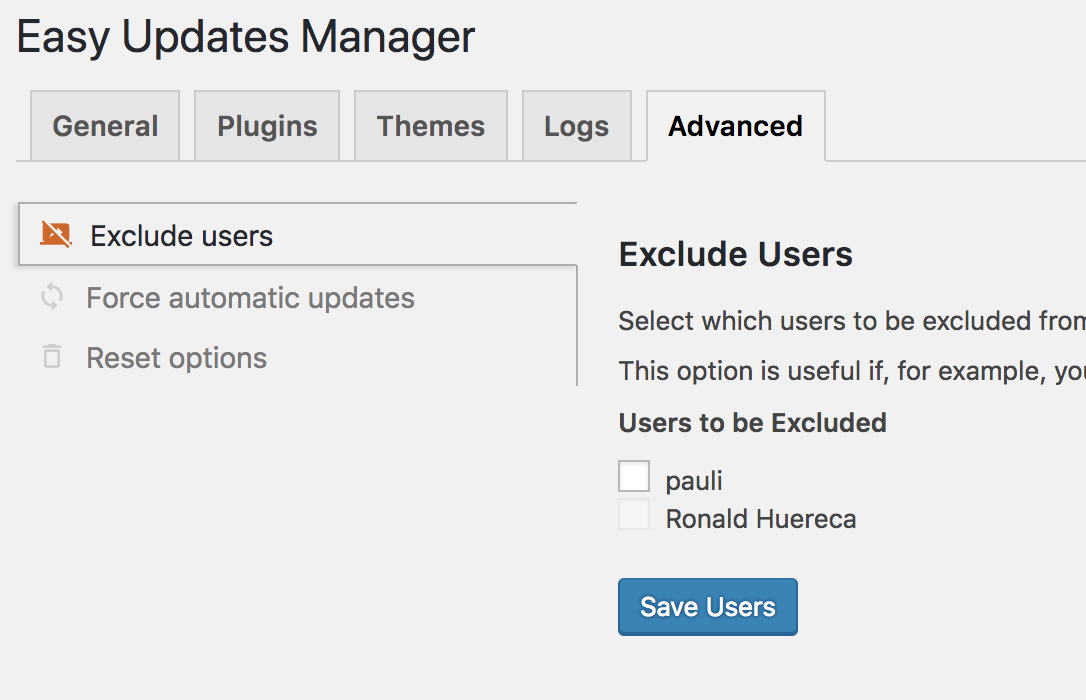Open Exclude users section in sidebar
This screenshot has width=1086, height=700.
point(298,235)
